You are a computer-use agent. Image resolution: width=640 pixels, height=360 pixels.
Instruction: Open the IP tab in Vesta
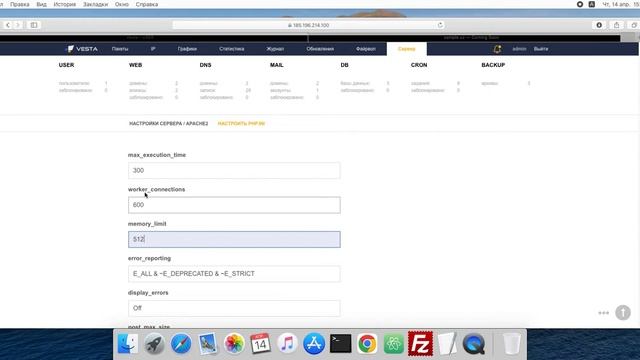coord(153,49)
